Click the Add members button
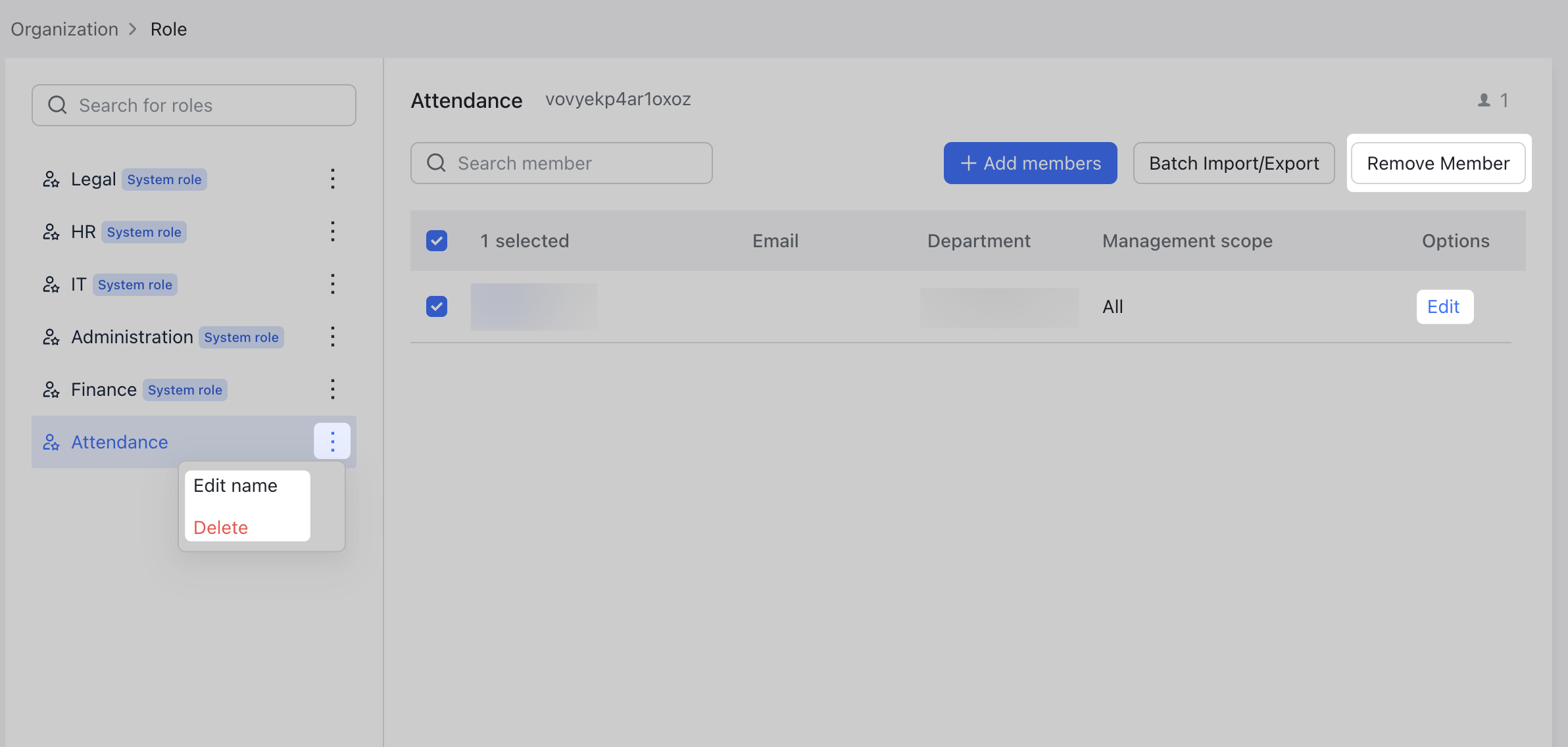Viewport: 1568px width, 747px height. 1029,163
